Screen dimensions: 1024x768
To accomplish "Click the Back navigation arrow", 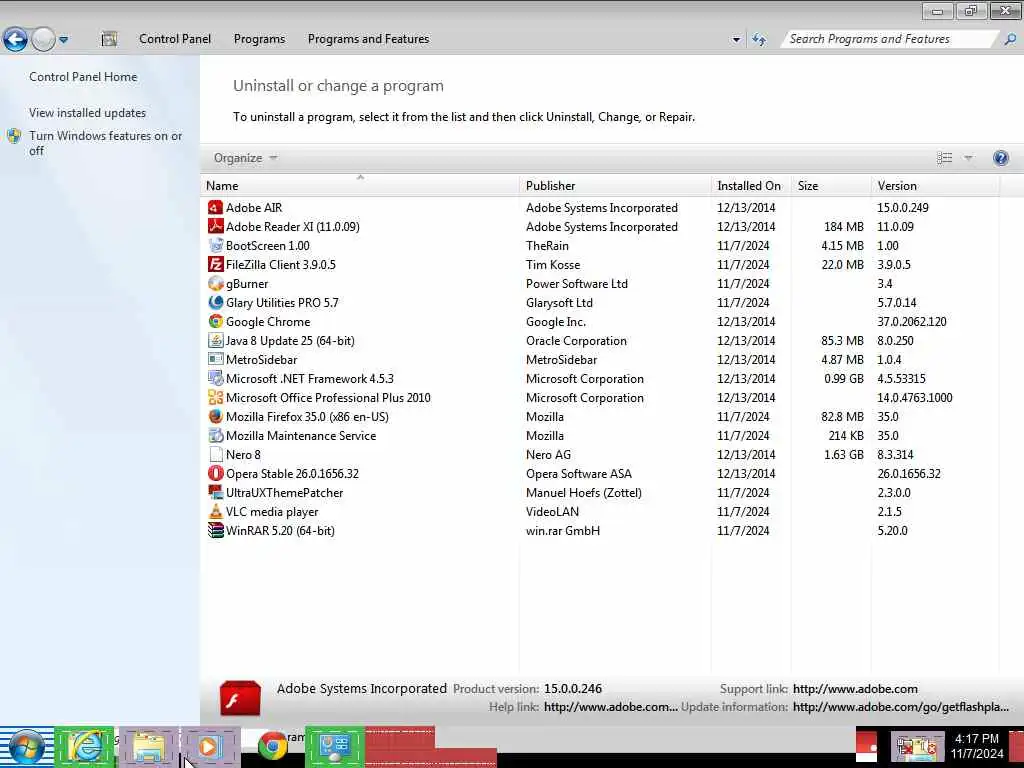I will coord(15,39).
